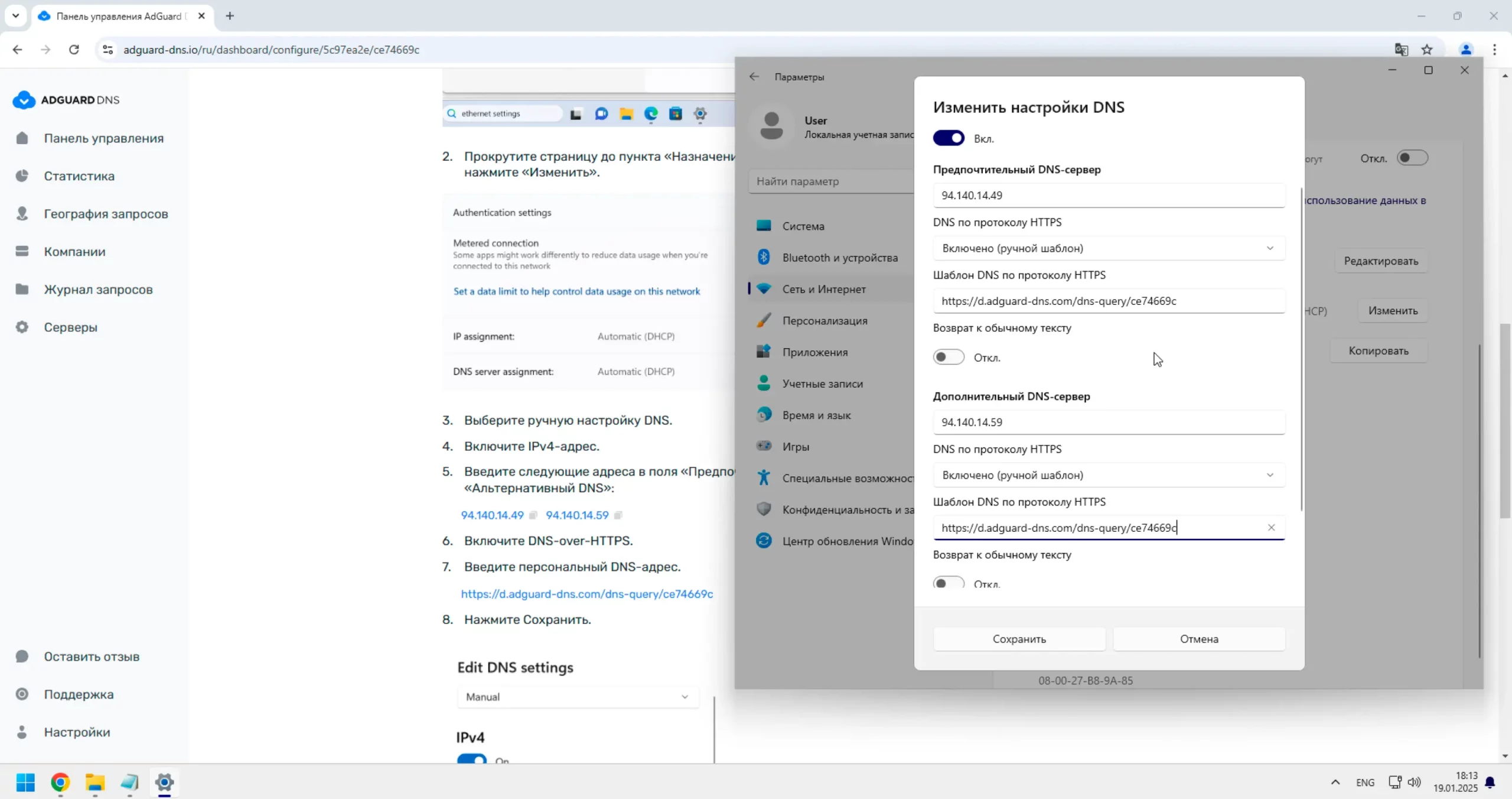Viewport: 1512px width, 799px height.
Task: Open География запросов in the sidebar
Action: [x=105, y=214]
